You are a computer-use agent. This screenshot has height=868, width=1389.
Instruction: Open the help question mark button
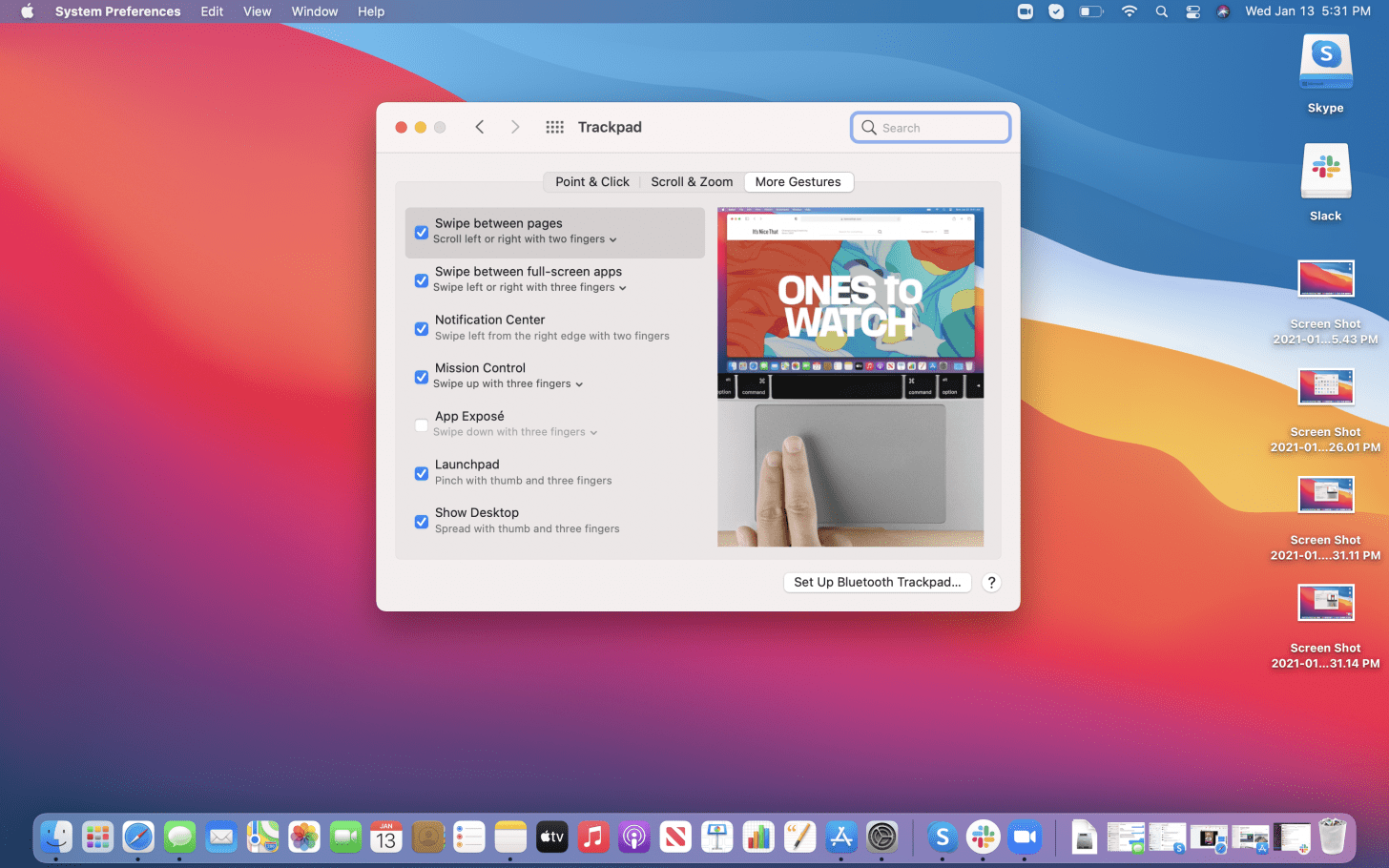tap(991, 583)
